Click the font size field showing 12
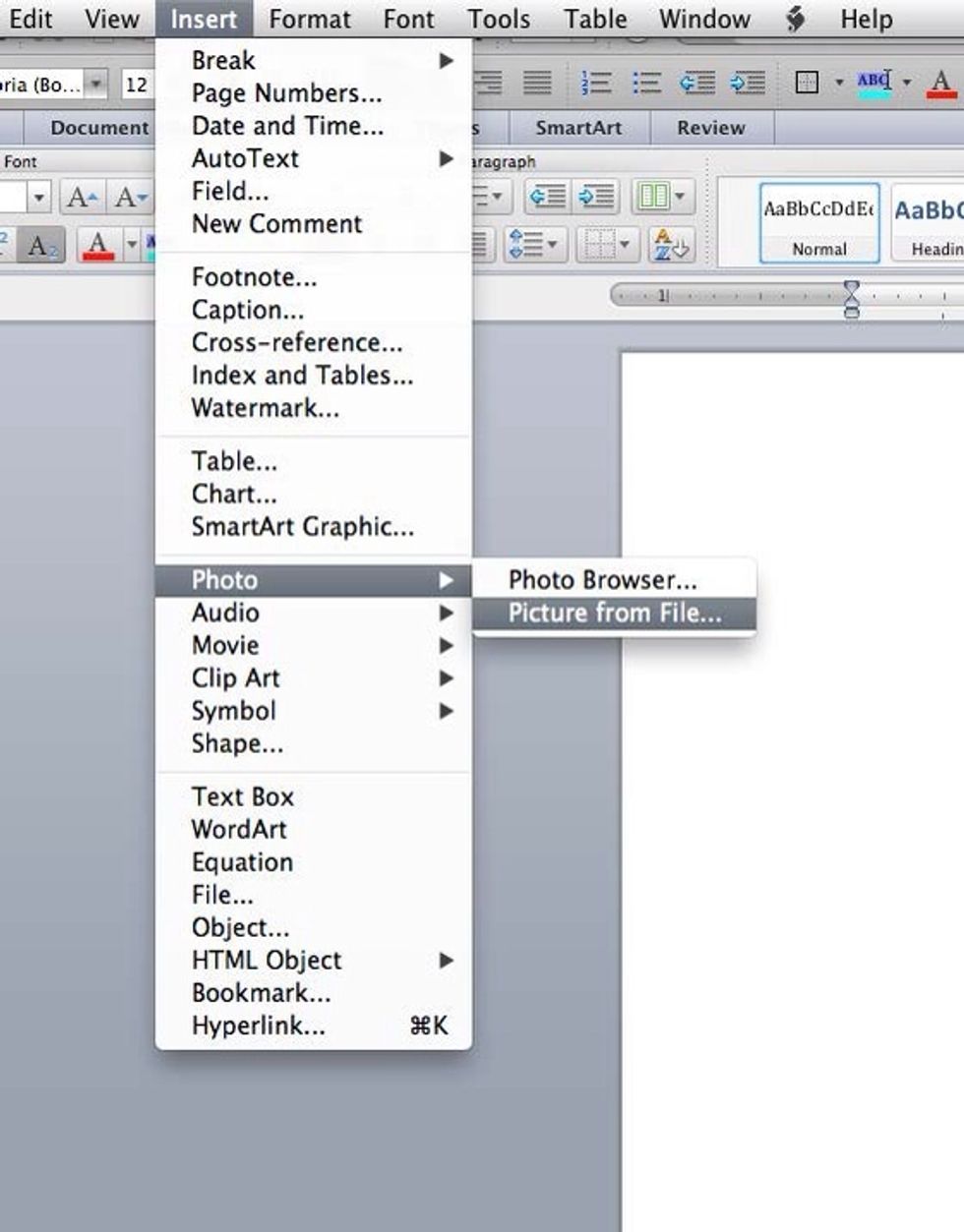 coord(137,85)
